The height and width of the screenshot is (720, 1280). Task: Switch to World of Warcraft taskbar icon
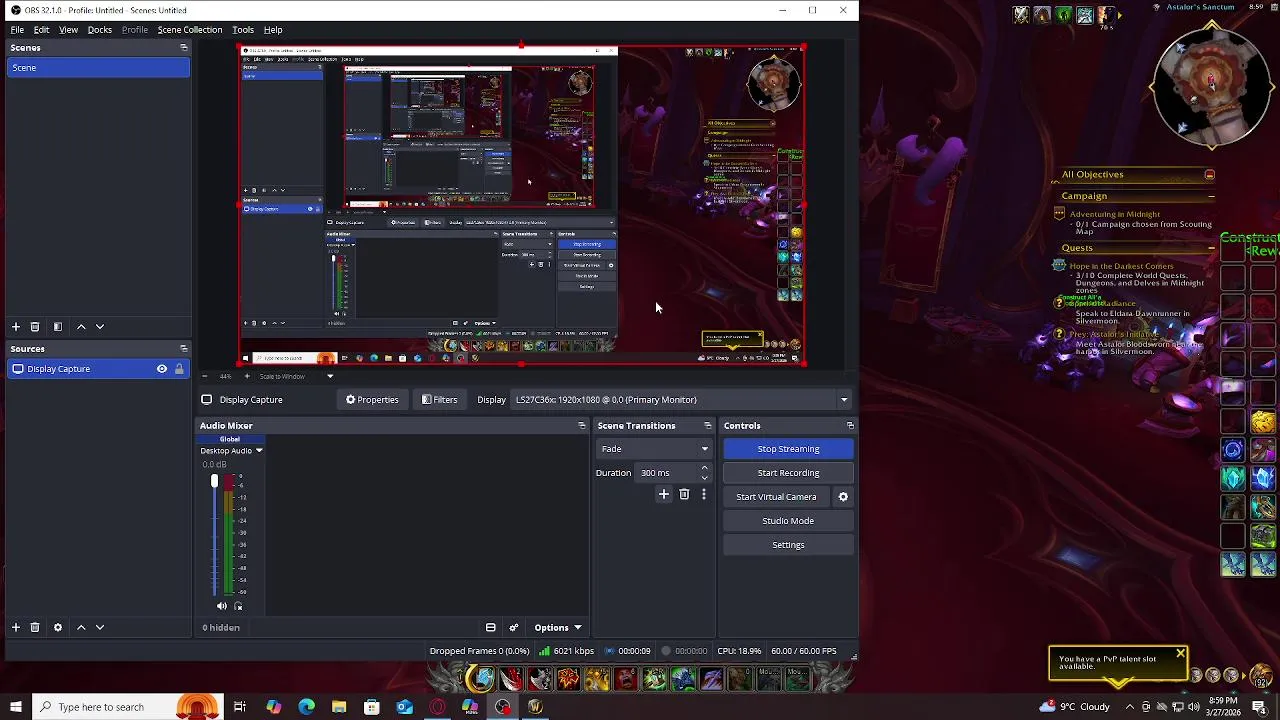535,707
